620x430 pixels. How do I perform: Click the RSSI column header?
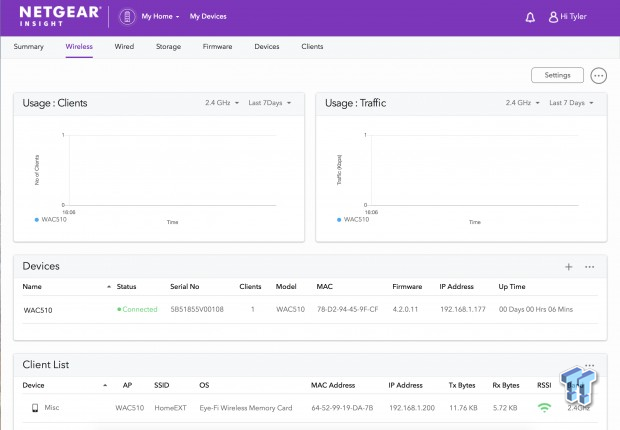[x=544, y=385]
